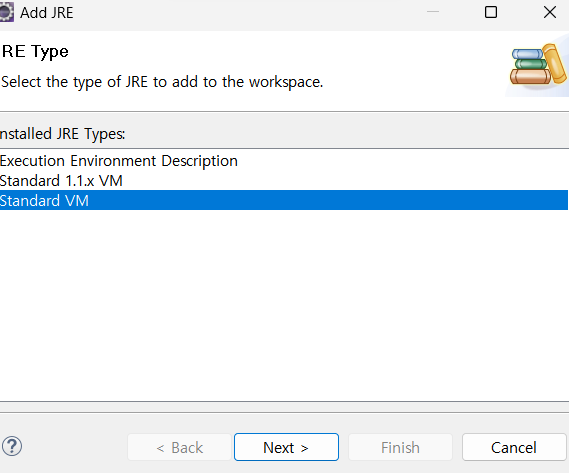This screenshot has width=569, height=473.
Task: Click the disabled Finish button
Action: coord(400,447)
